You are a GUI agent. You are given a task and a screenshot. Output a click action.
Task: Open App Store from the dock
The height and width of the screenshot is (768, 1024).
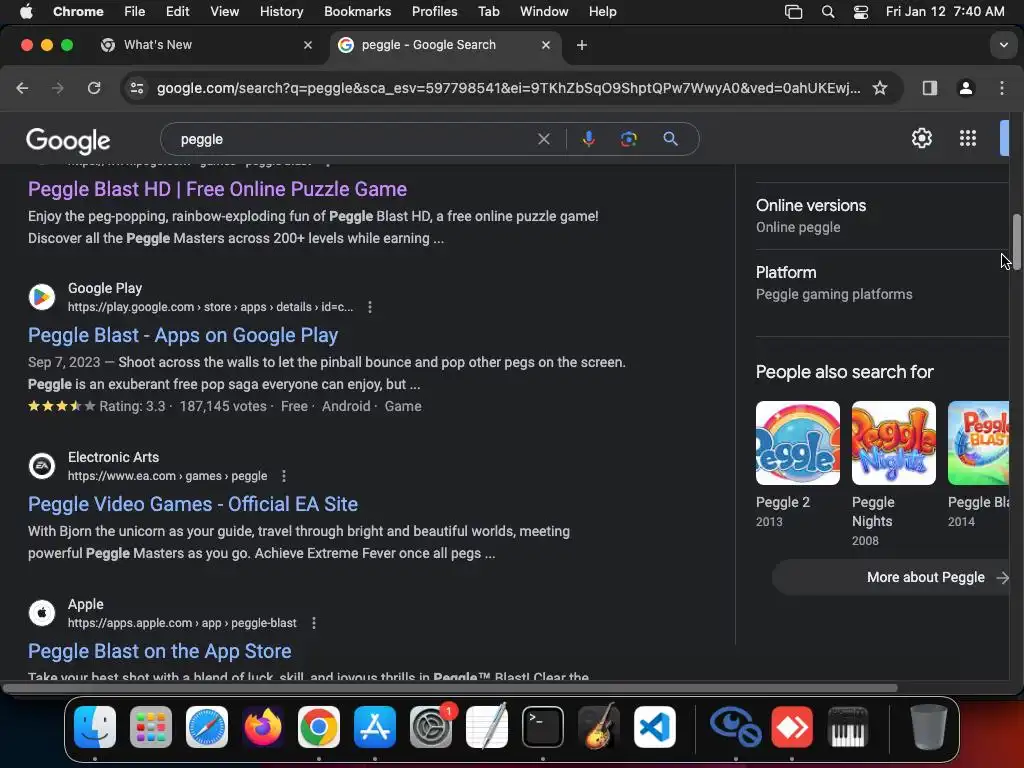click(x=375, y=727)
